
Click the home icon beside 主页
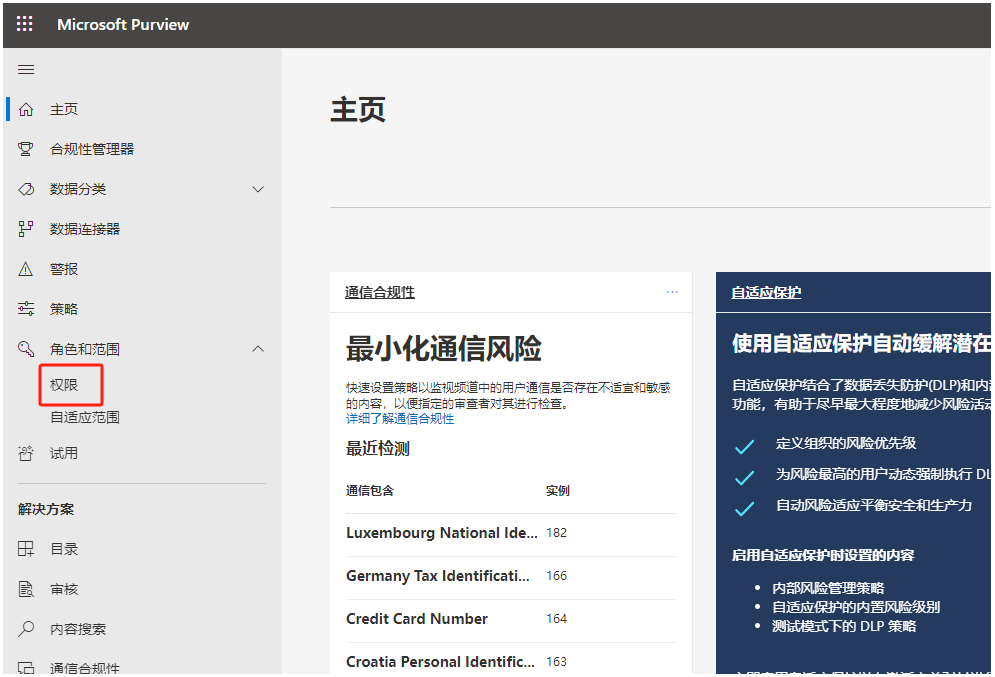(x=26, y=109)
